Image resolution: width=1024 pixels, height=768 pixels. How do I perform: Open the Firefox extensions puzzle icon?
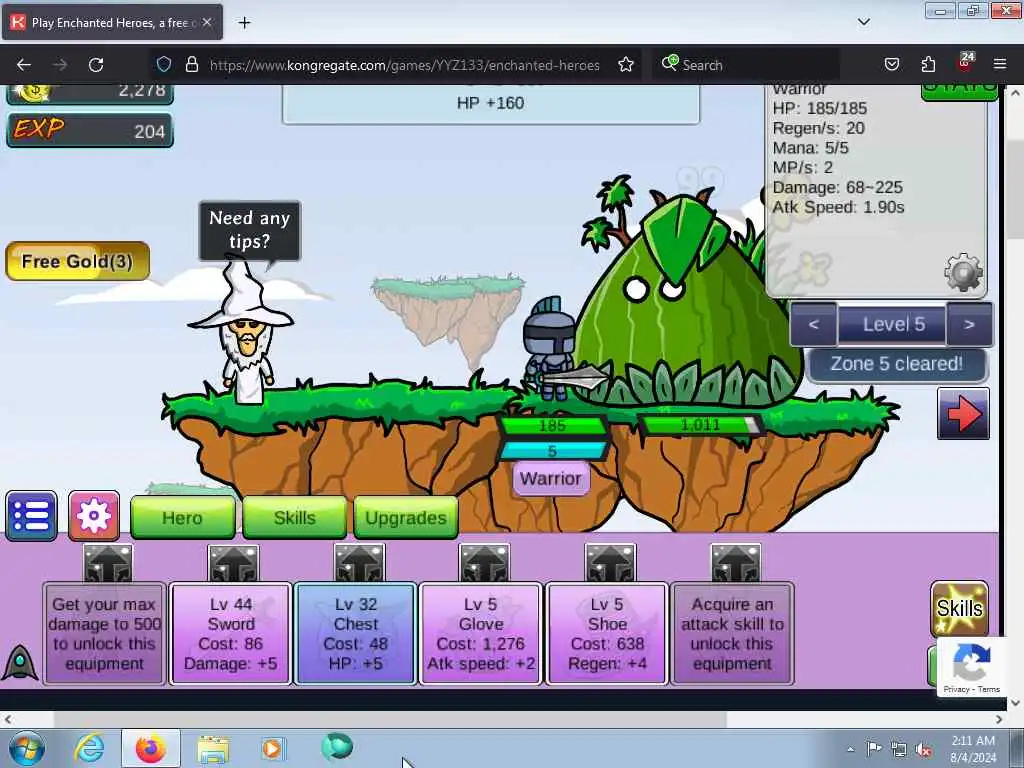(x=928, y=65)
